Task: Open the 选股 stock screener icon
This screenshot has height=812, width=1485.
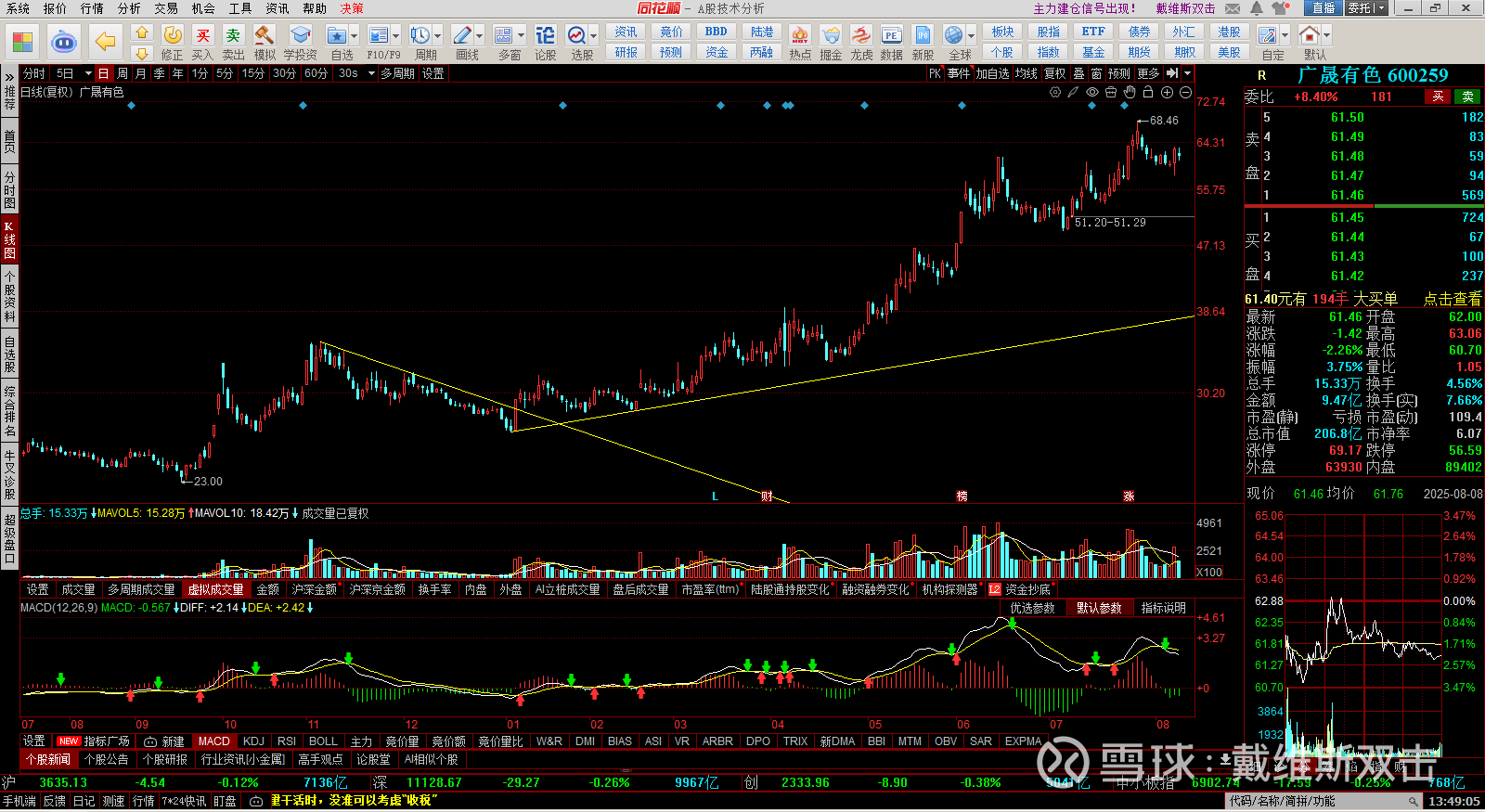Action: (x=576, y=35)
